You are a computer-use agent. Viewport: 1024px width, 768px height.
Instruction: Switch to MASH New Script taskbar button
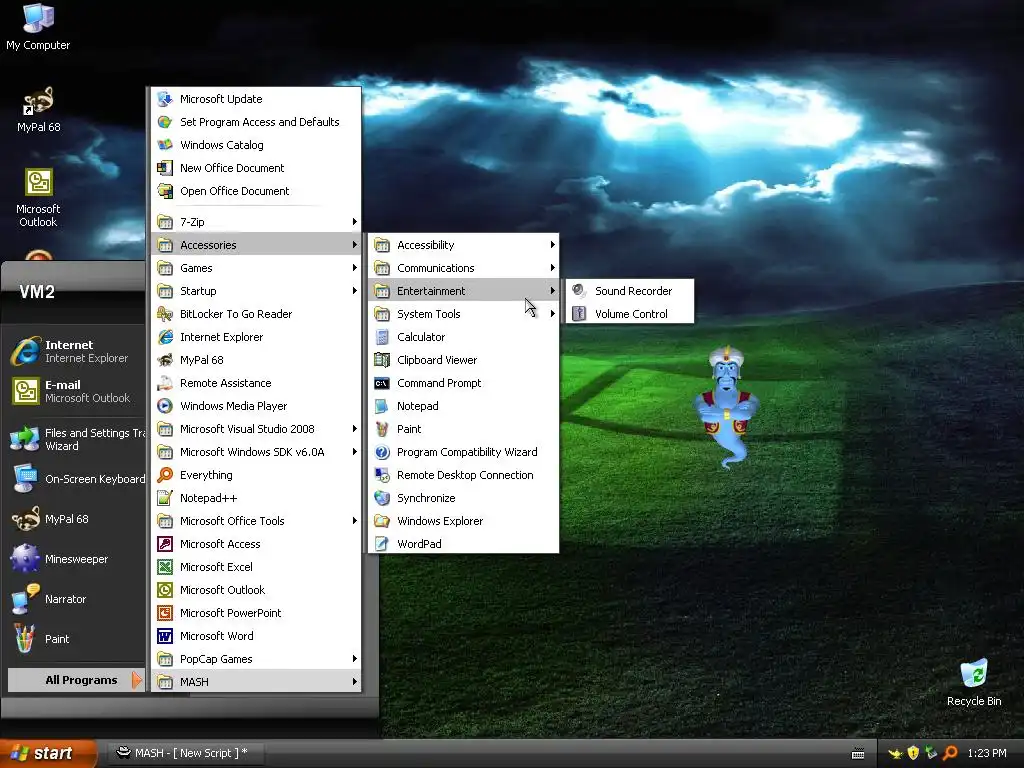(x=185, y=753)
